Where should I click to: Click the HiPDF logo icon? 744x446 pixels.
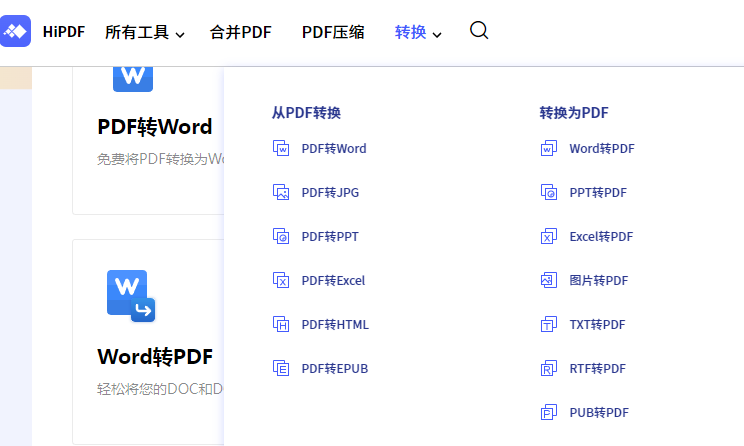pos(15,31)
